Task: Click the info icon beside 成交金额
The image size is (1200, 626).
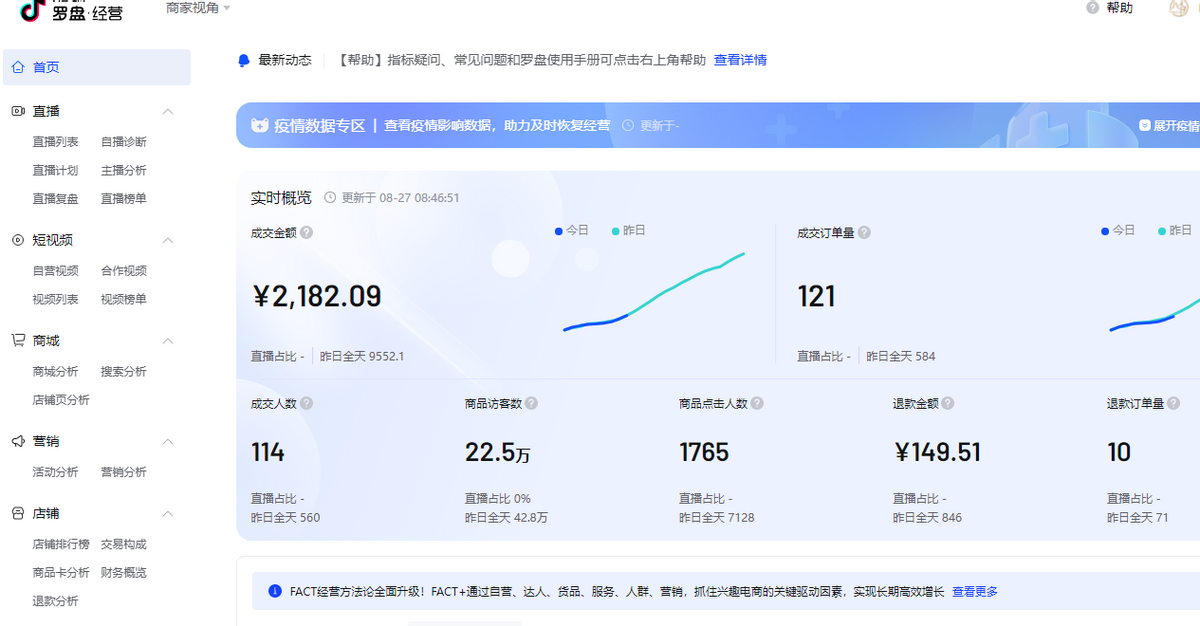Action: tap(307, 232)
